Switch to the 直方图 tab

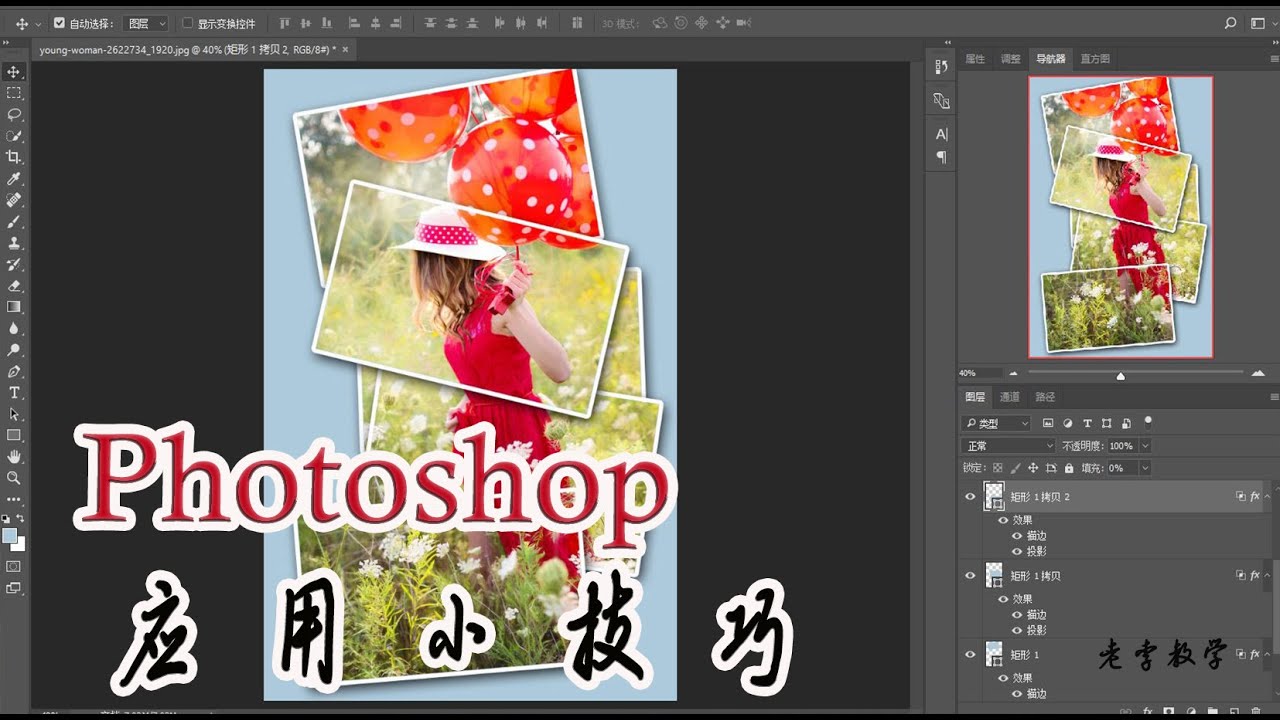1095,59
